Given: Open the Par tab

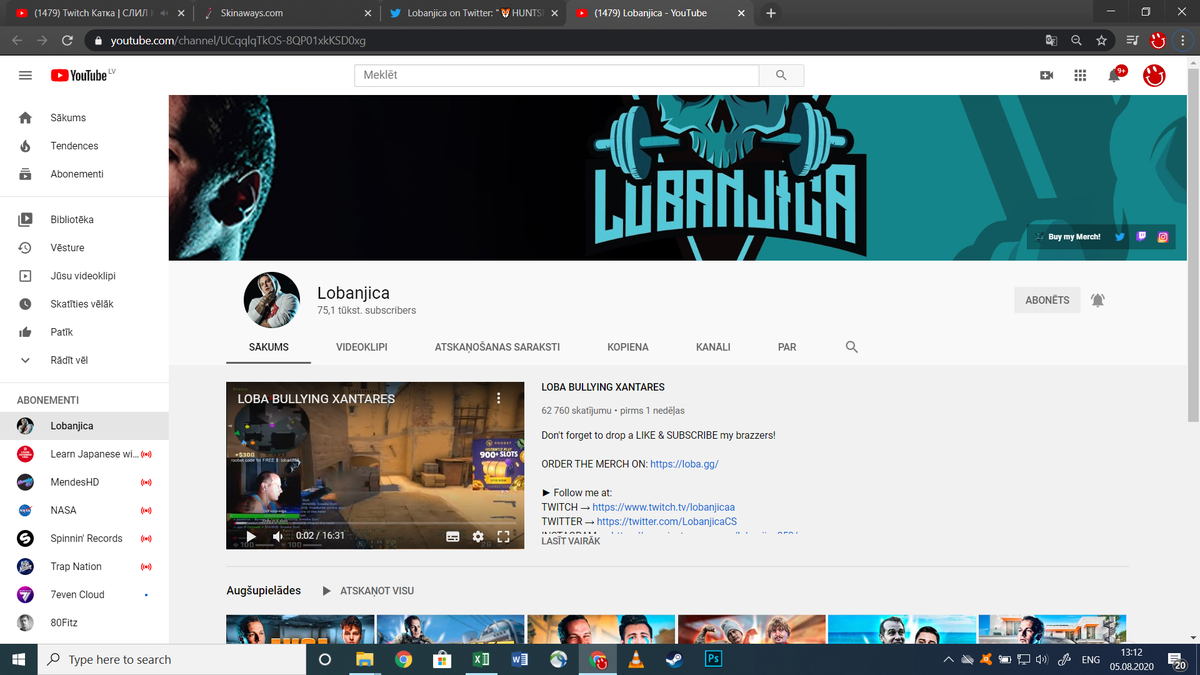Looking at the screenshot, I should (787, 347).
